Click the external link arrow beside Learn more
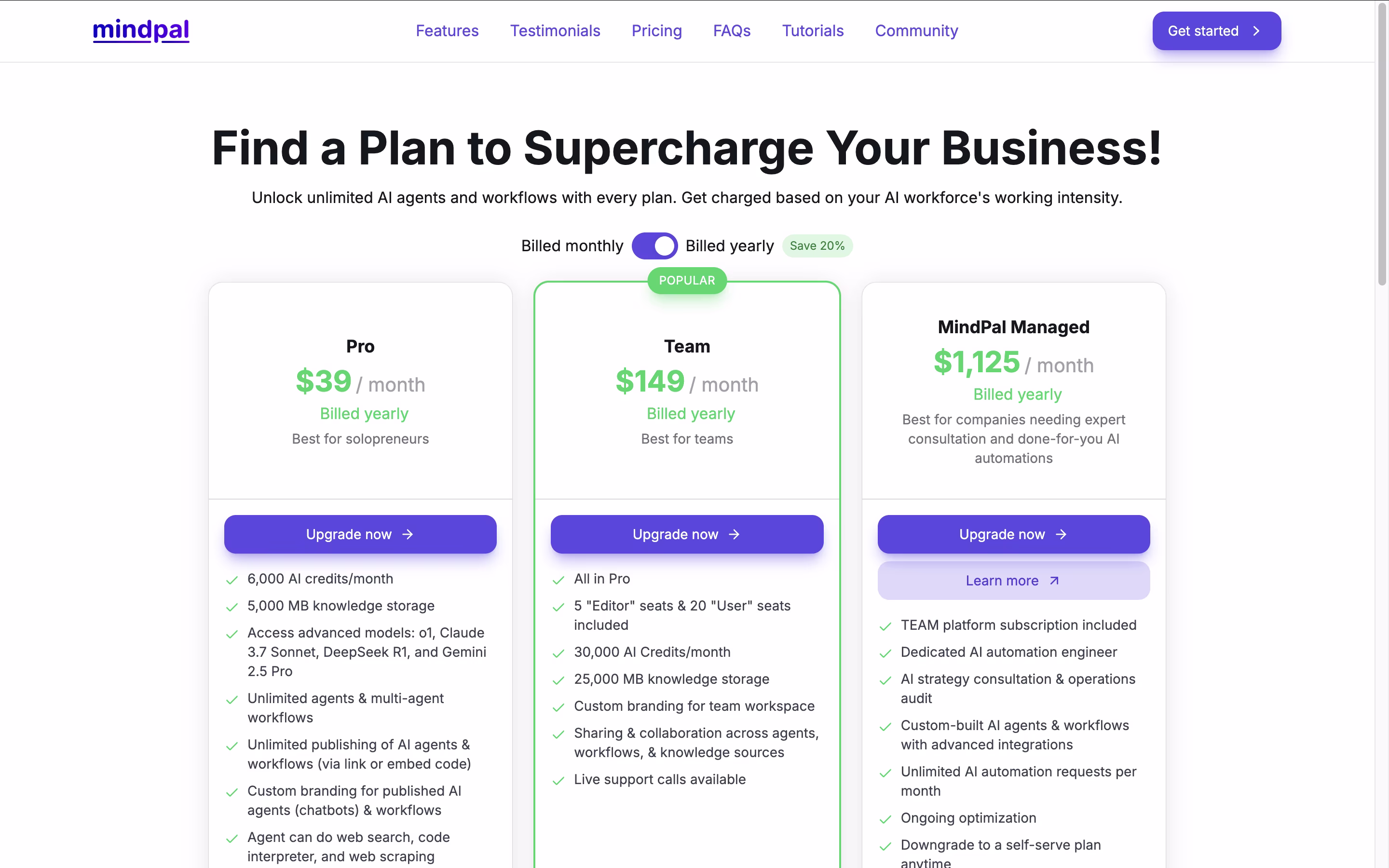The image size is (1389, 868). [1054, 581]
